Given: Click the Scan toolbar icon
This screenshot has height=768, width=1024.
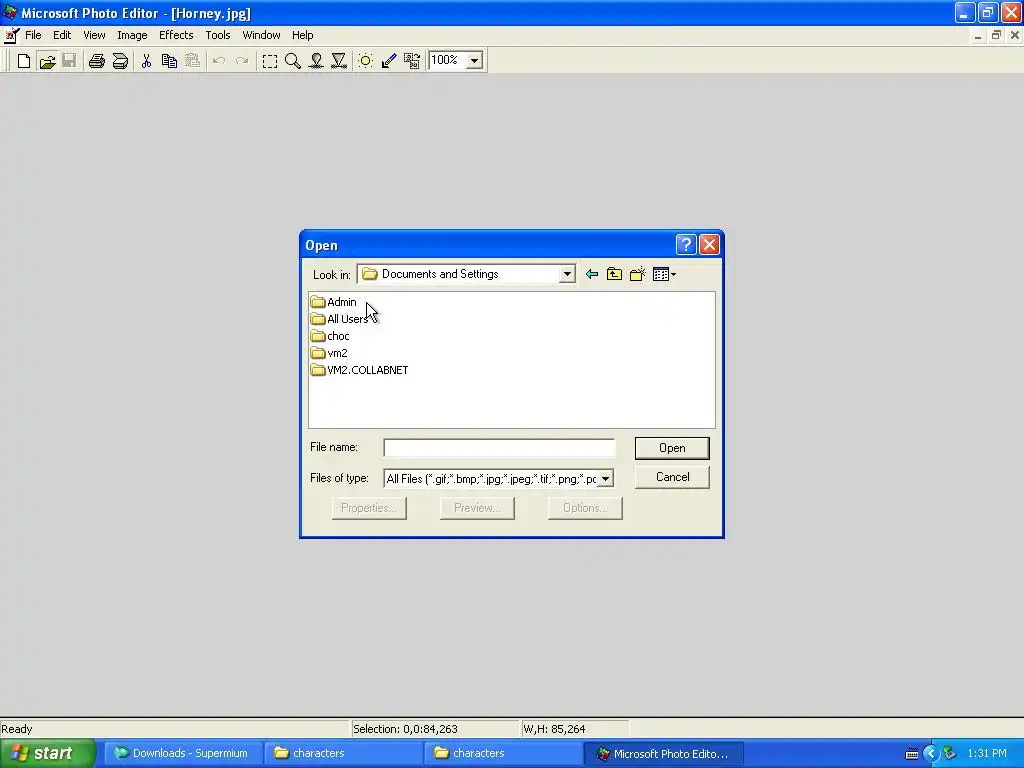Looking at the screenshot, I should pos(120,61).
